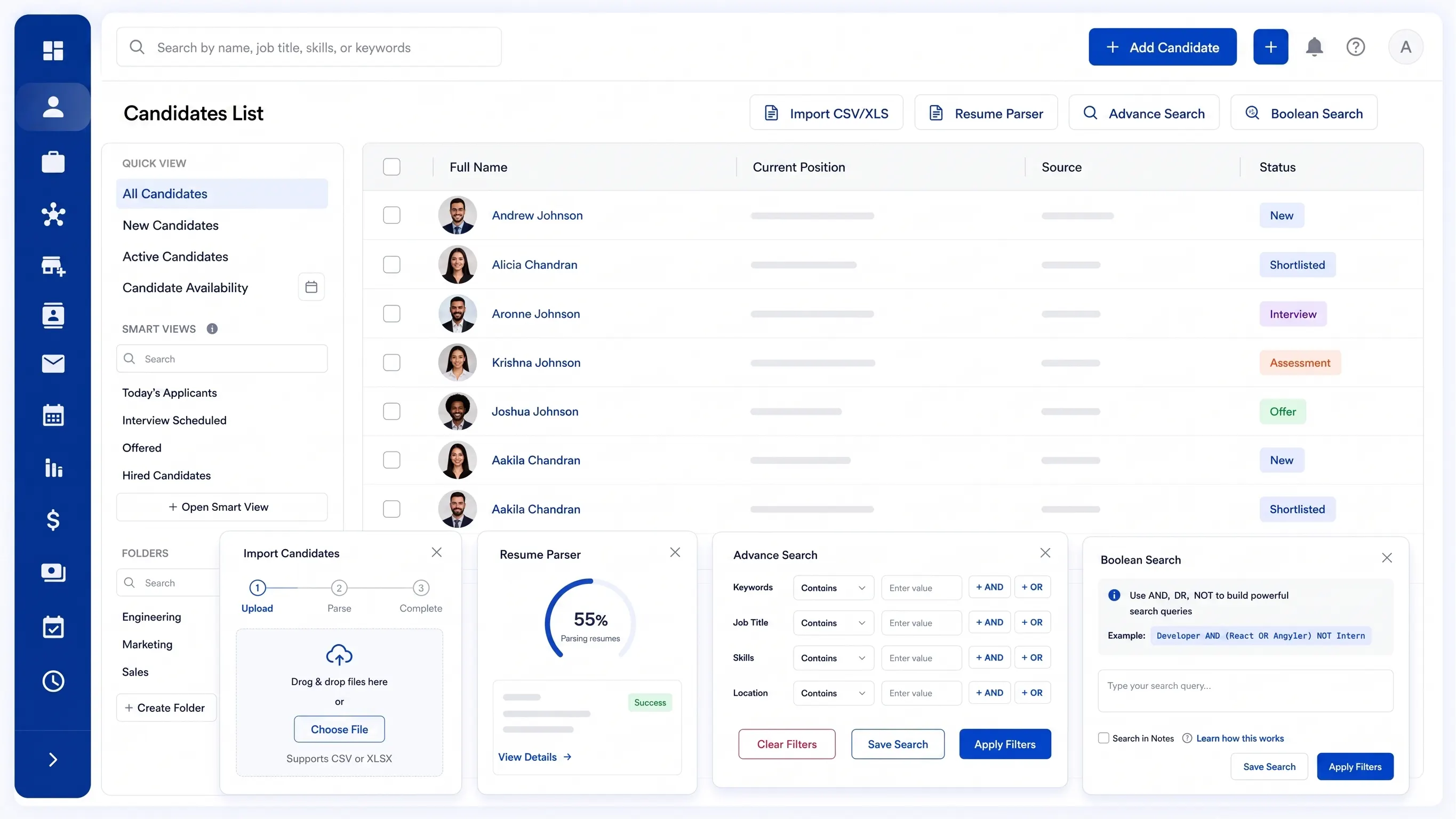1456x819 pixels.
Task: Click the Import CSV/XLS button
Action: 826,113
